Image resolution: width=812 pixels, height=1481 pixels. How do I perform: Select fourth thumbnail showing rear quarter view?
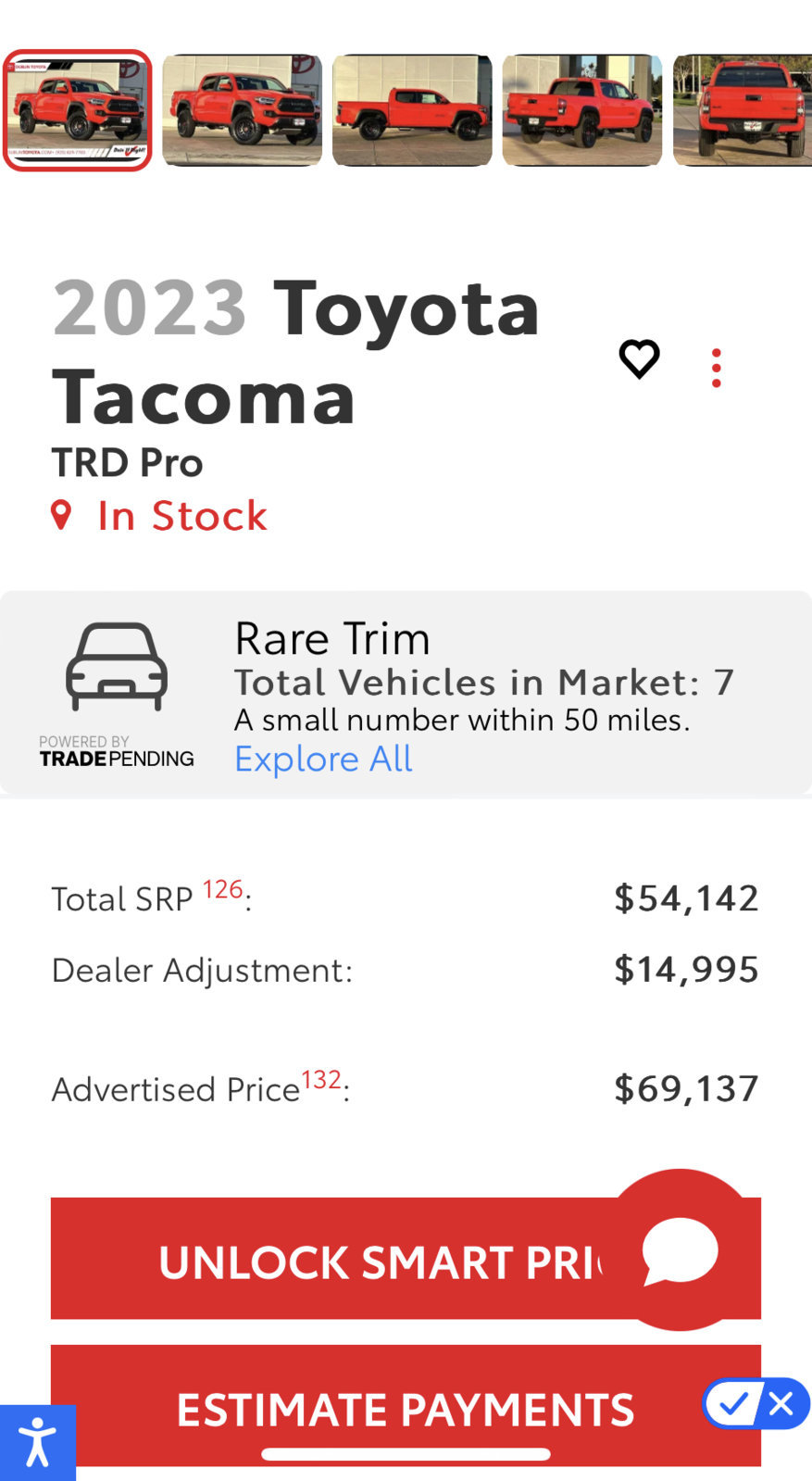[582, 110]
